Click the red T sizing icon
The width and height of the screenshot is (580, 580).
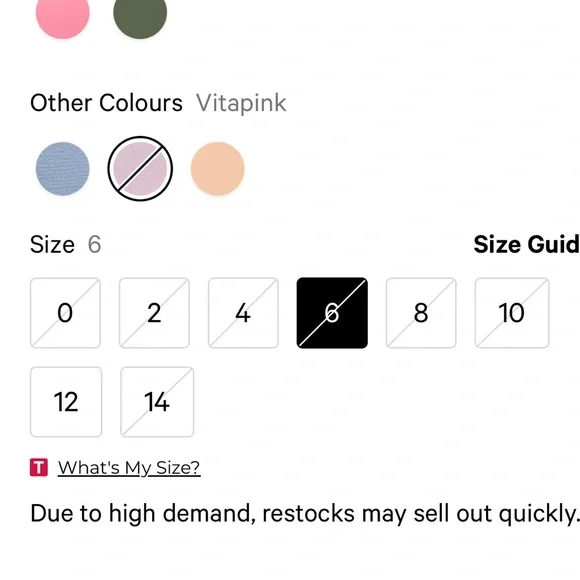[39, 468]
